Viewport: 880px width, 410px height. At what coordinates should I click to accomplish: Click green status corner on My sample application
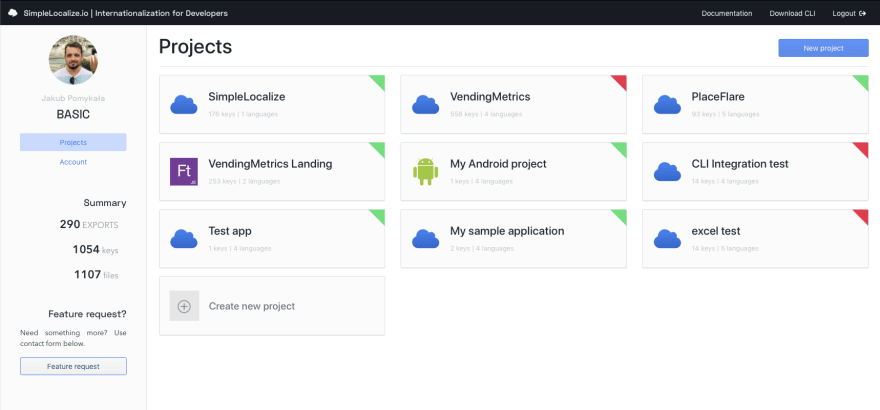[621, 215]
